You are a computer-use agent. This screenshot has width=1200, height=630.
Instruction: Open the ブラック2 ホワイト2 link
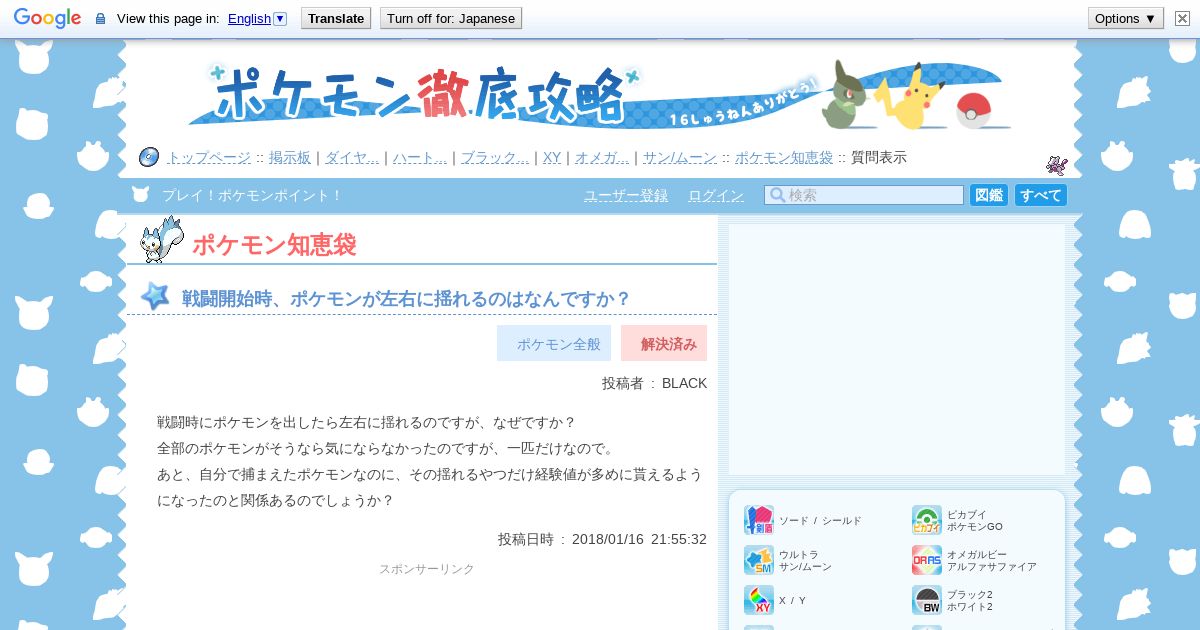point(970,600)
